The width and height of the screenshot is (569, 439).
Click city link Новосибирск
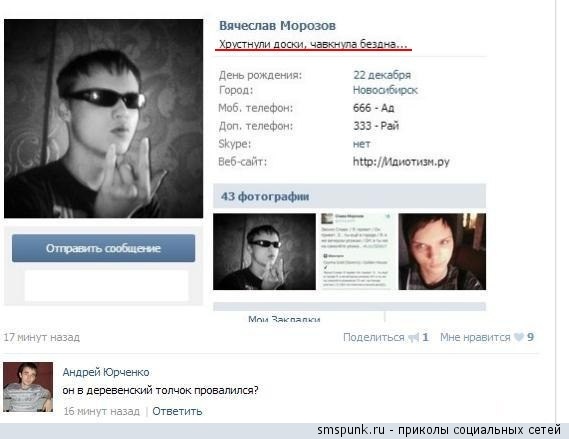[x=385, y=90]
